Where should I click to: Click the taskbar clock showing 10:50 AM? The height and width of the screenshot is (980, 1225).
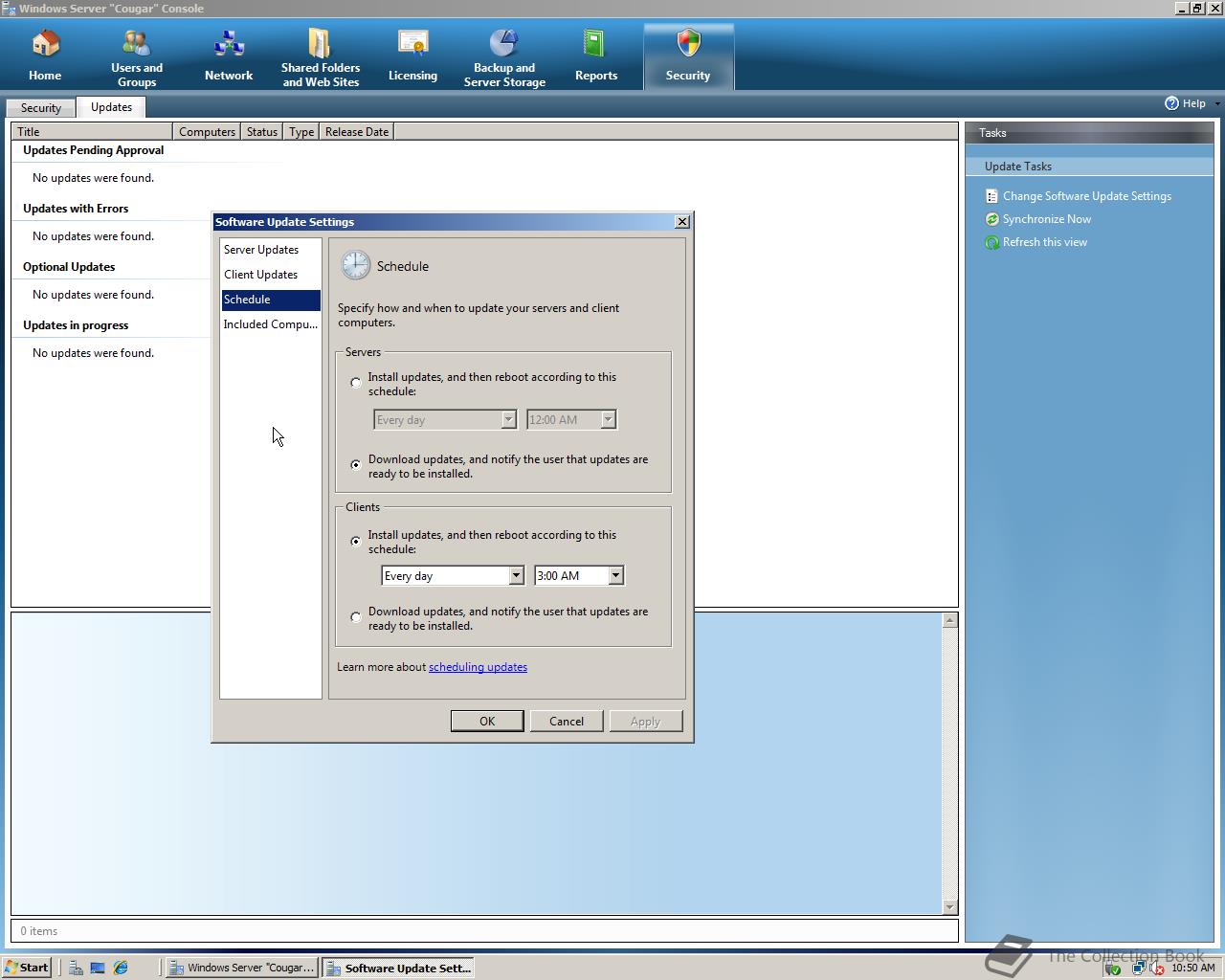[1192, 968]
